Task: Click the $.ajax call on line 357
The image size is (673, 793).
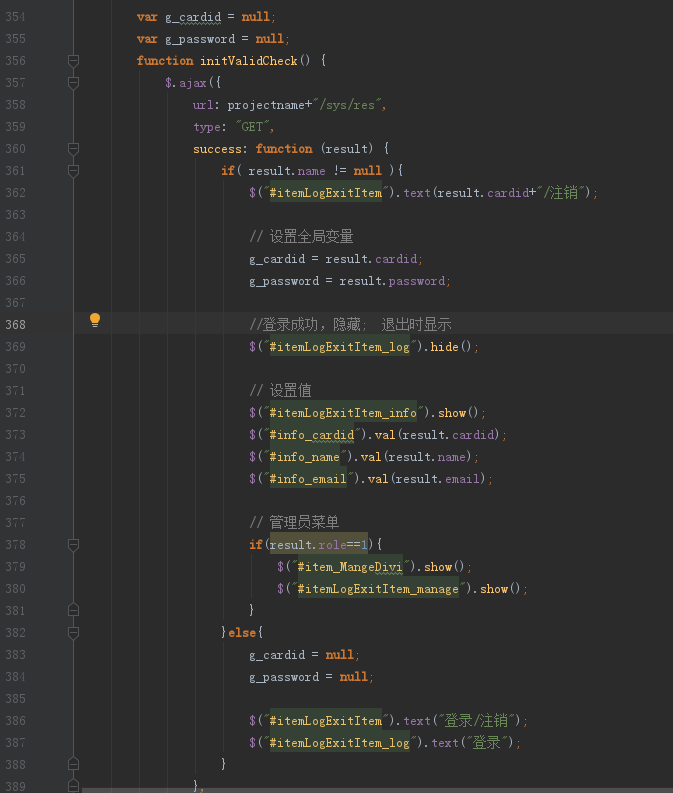Action: [x=186, y=83]
